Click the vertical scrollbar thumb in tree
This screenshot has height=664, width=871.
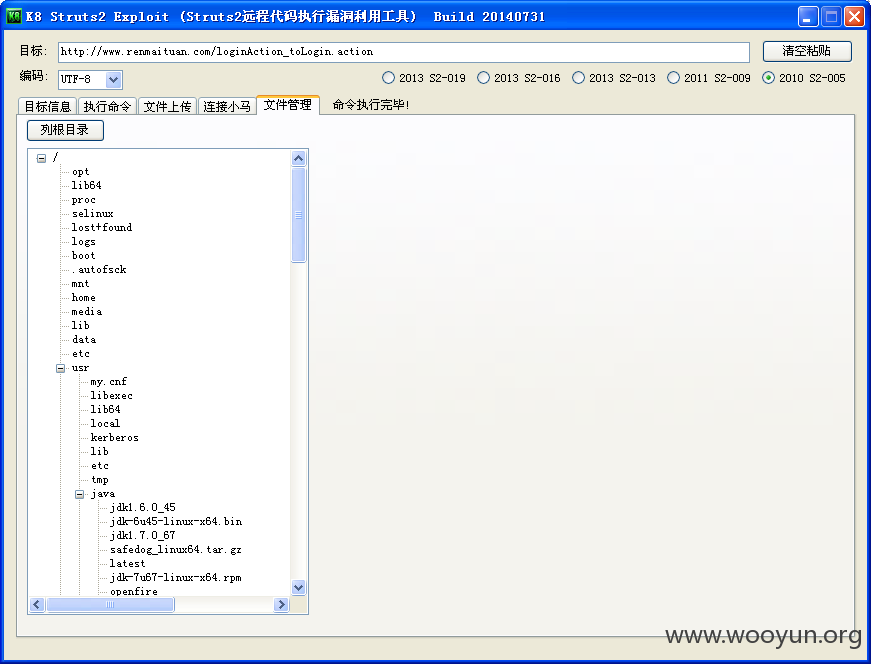click(298, 214)
